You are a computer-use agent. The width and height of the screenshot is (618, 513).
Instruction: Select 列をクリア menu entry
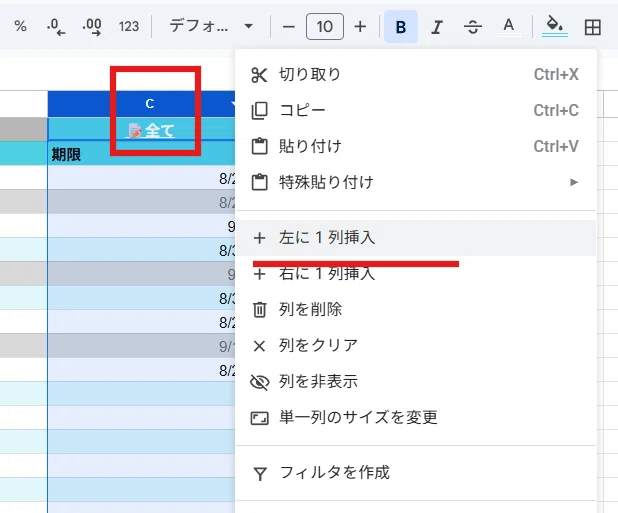pos(416,346)
